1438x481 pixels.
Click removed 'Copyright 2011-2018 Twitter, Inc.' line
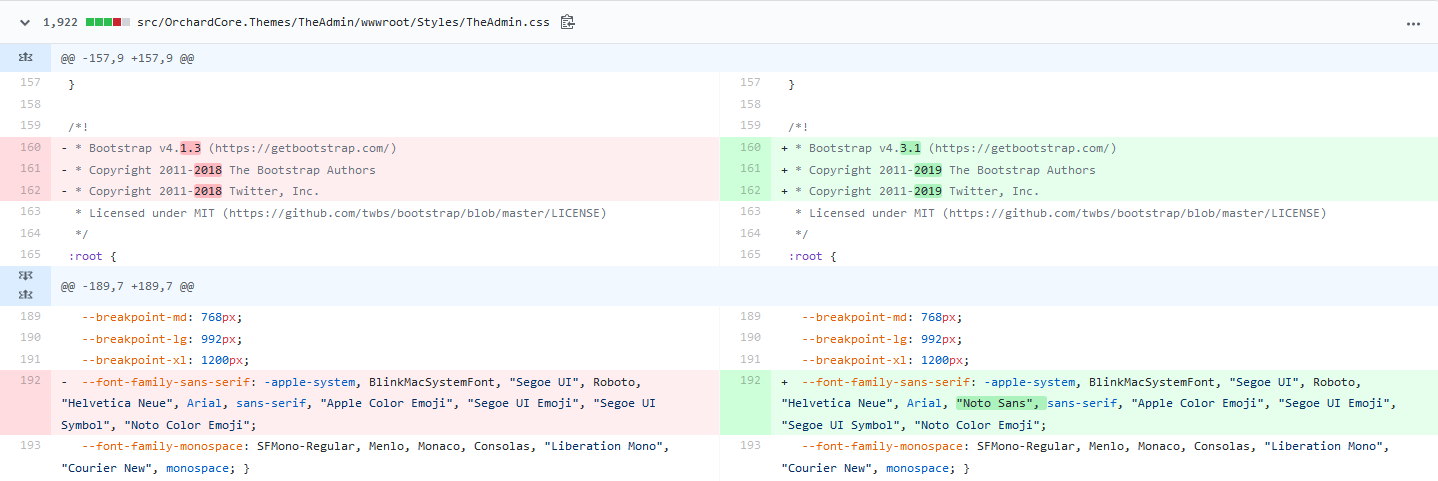(385, 191)
